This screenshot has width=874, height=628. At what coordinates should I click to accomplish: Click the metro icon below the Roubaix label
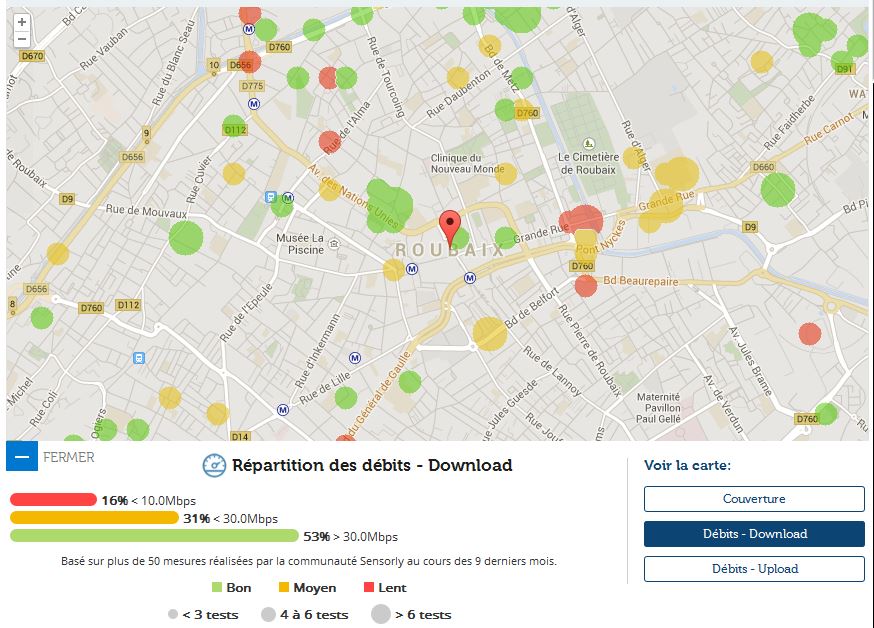coord(469,277)
